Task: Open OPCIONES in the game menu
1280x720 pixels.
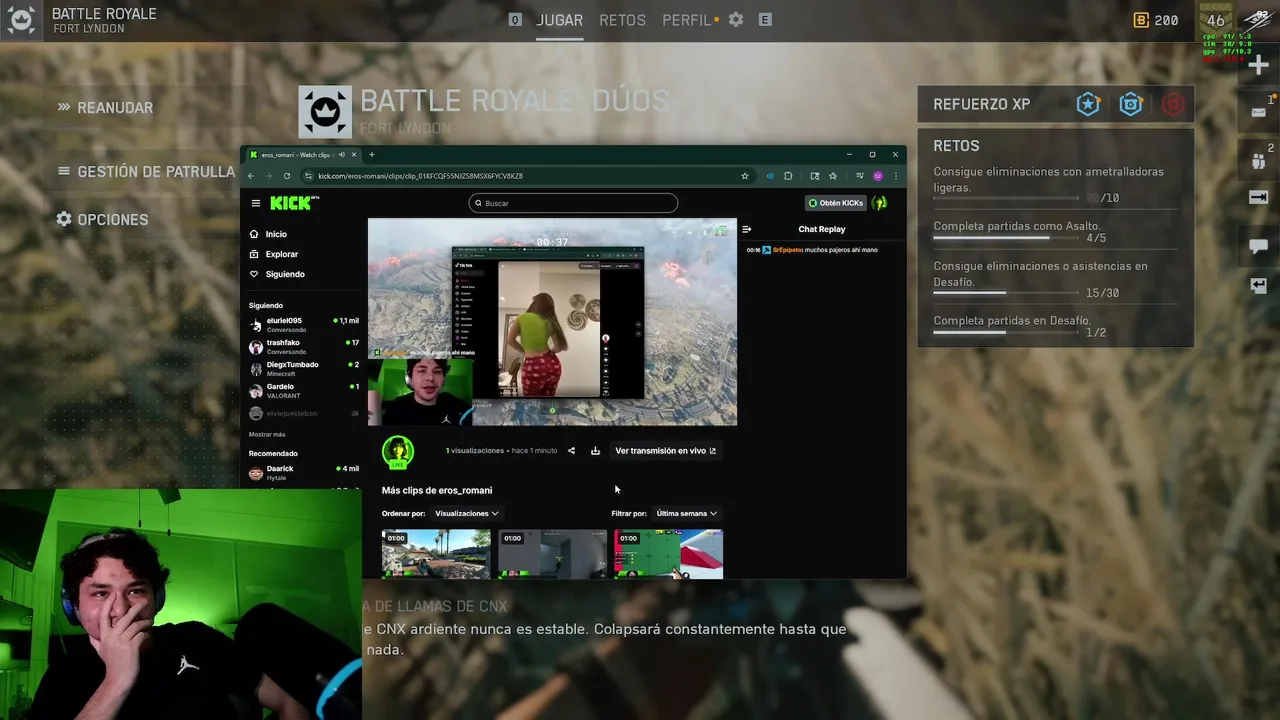Action: (x=113, y=220)
